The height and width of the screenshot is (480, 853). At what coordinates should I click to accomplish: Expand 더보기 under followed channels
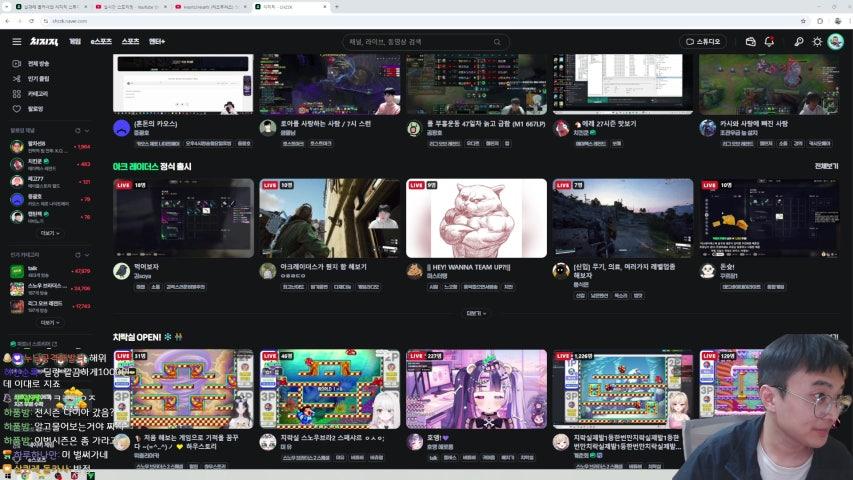coord(49,233)
